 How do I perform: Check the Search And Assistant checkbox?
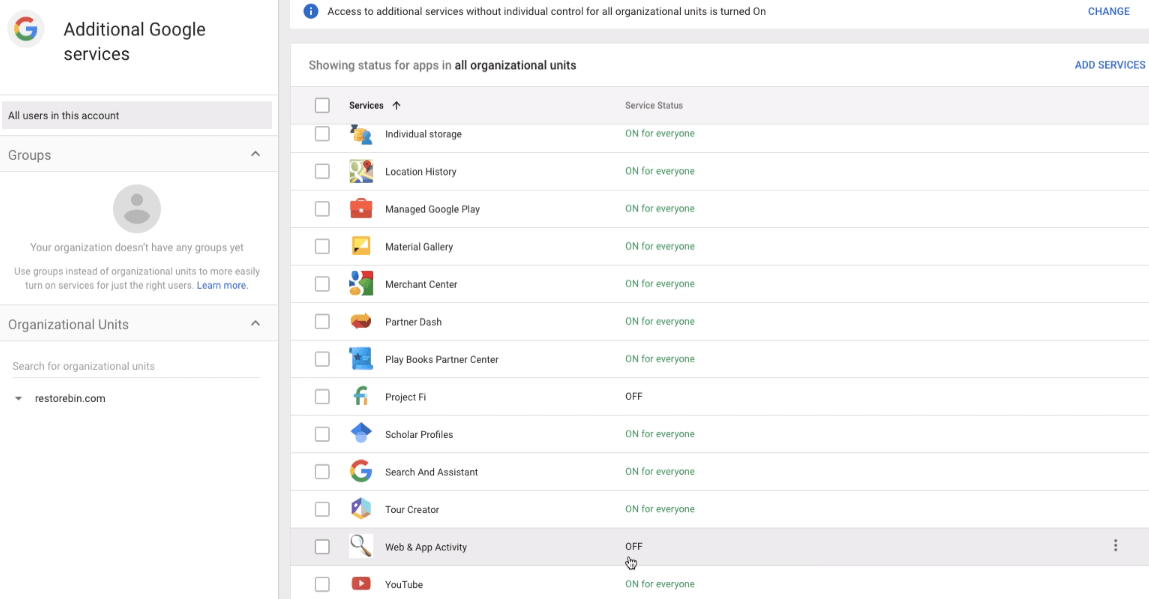click(322, 471)
